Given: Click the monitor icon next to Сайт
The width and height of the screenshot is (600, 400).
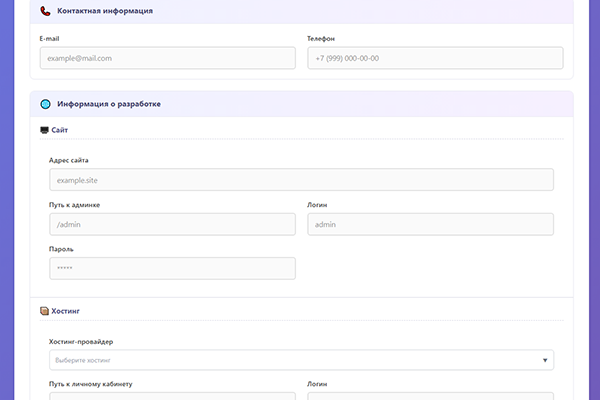Looking at the screenshot, I should pos(44,130).
